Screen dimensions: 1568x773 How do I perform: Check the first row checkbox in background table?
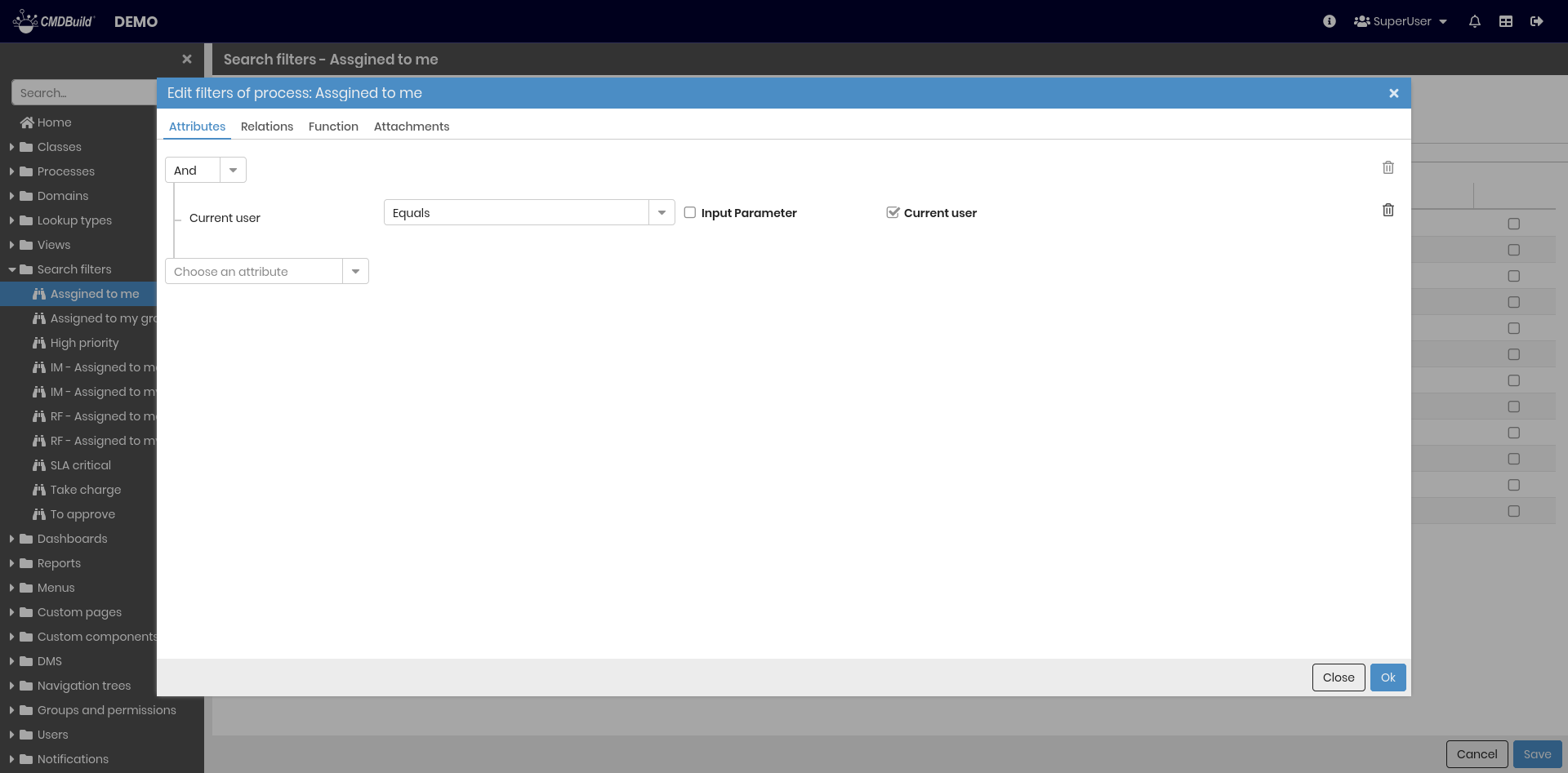1513,223
